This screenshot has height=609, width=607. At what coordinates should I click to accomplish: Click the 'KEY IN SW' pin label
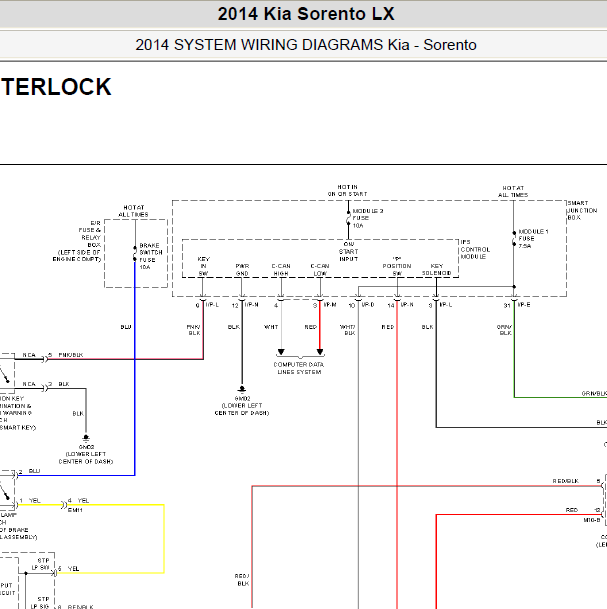point(203,266)
